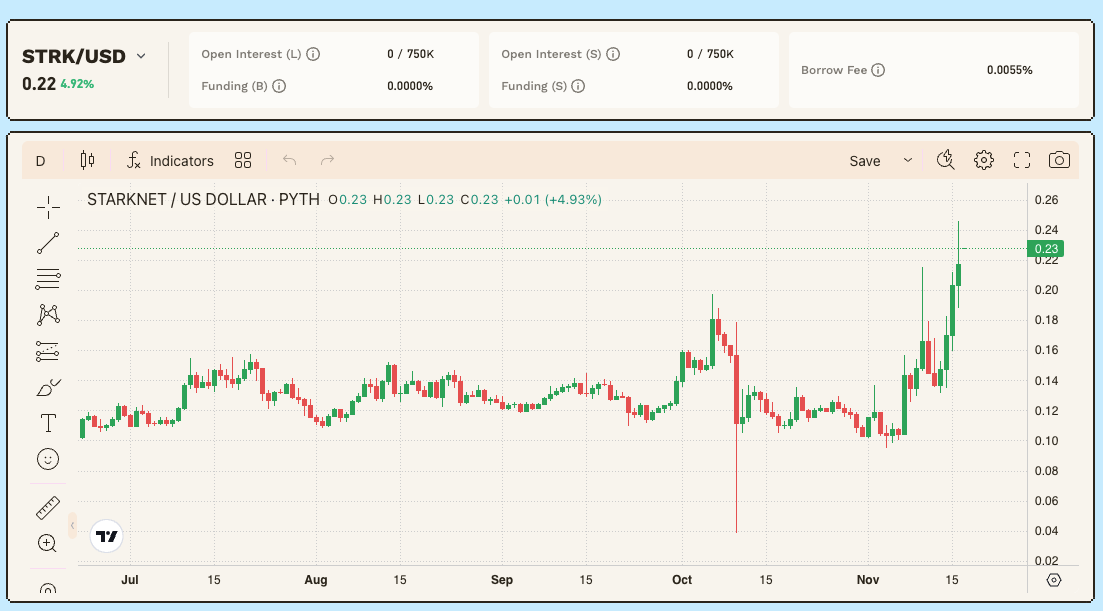Undo the last chart action
The width and height of the screenshot is (1103, 611).
click(x=289, y=160)
